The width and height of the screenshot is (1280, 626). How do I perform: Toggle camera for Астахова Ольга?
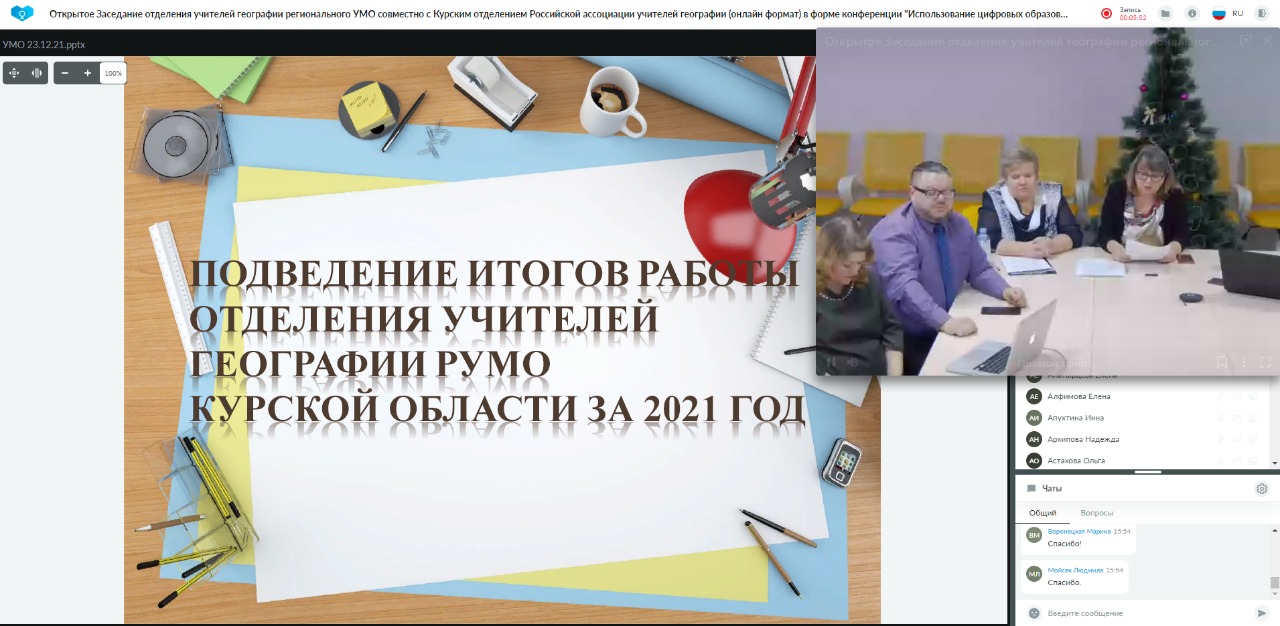[1236, 460]
